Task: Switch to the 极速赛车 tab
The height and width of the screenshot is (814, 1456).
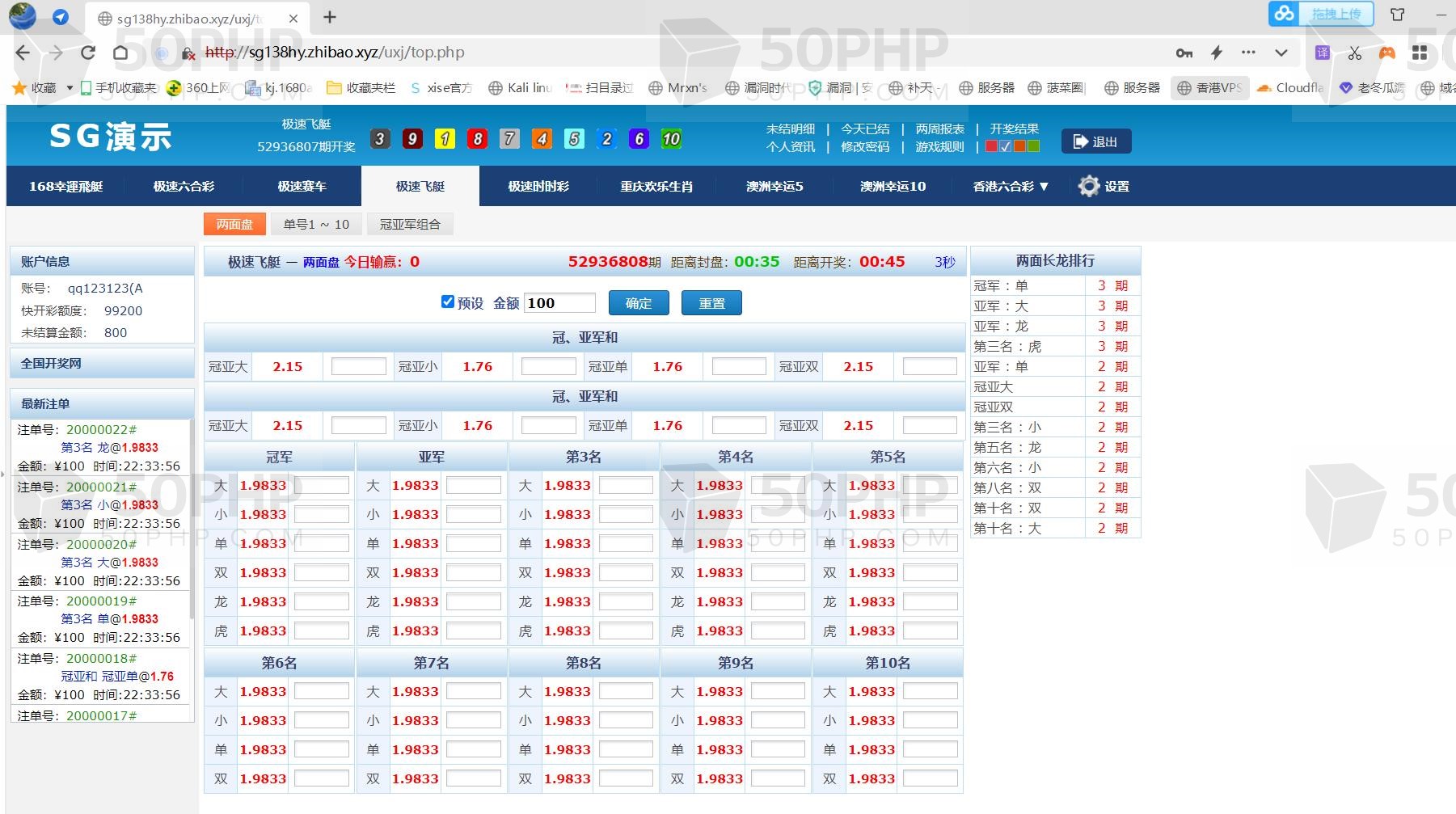Action: (302, 186)
